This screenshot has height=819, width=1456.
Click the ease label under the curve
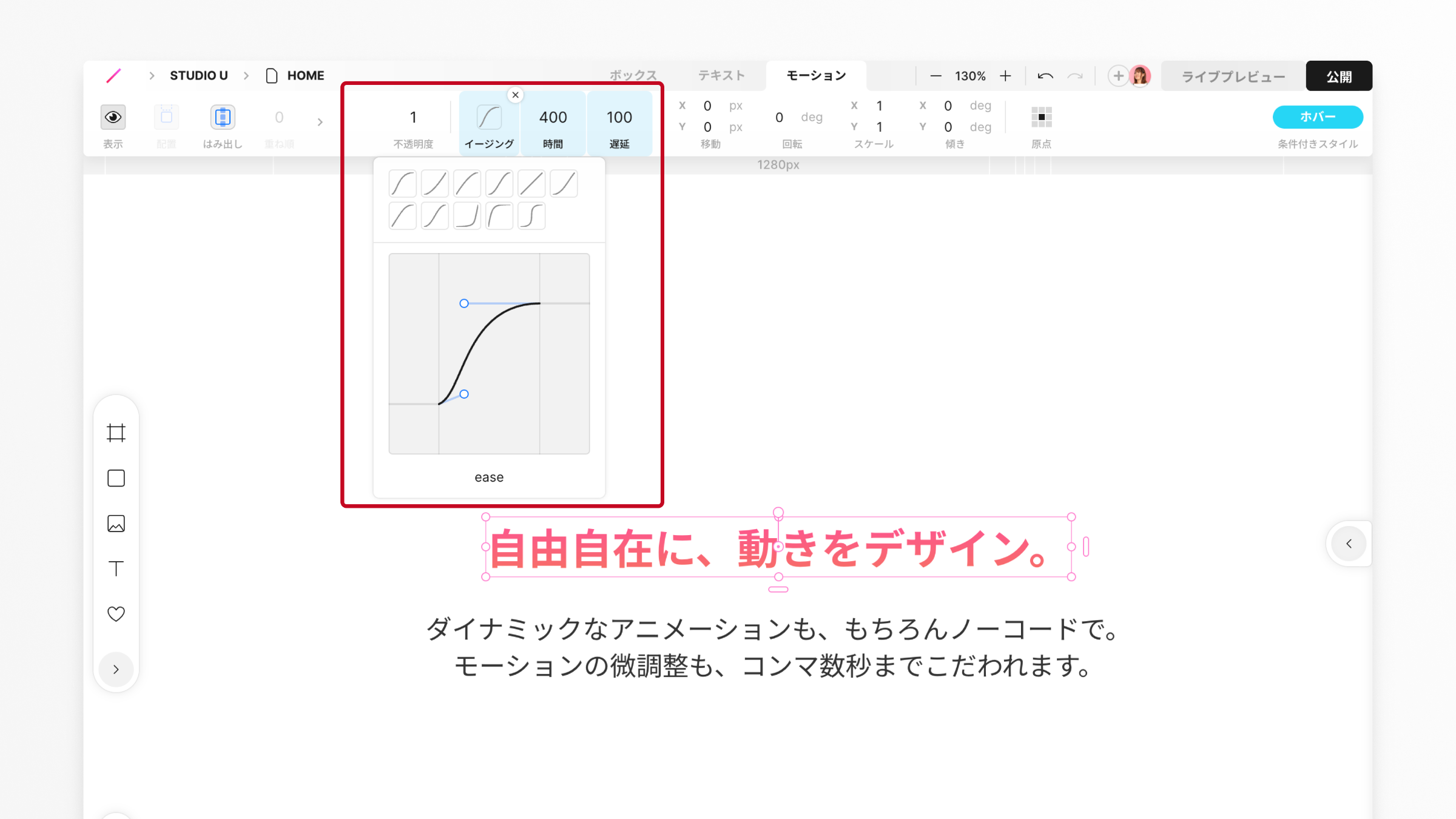(x=489, y=477)
